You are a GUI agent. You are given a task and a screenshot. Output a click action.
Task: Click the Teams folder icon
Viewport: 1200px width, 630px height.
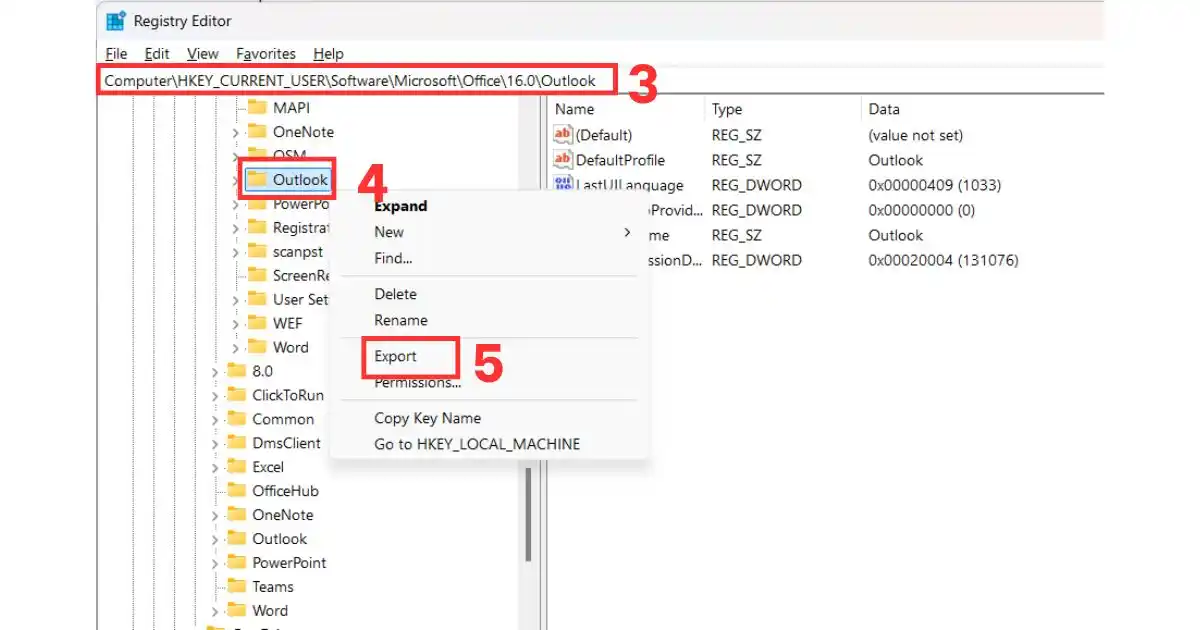click(x=236, y=587)
